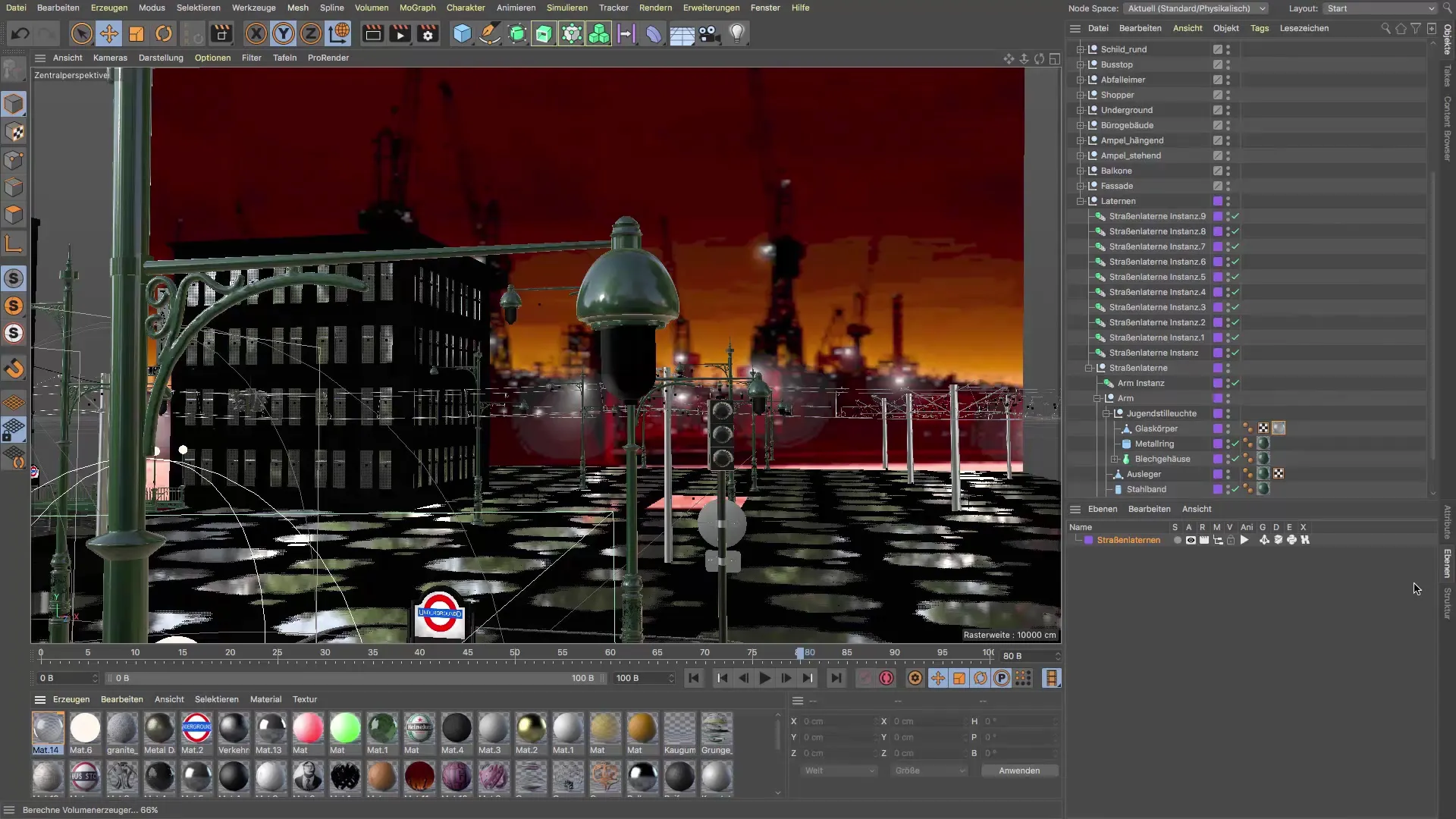Toggle world coordinate system icon

[338, 33]
